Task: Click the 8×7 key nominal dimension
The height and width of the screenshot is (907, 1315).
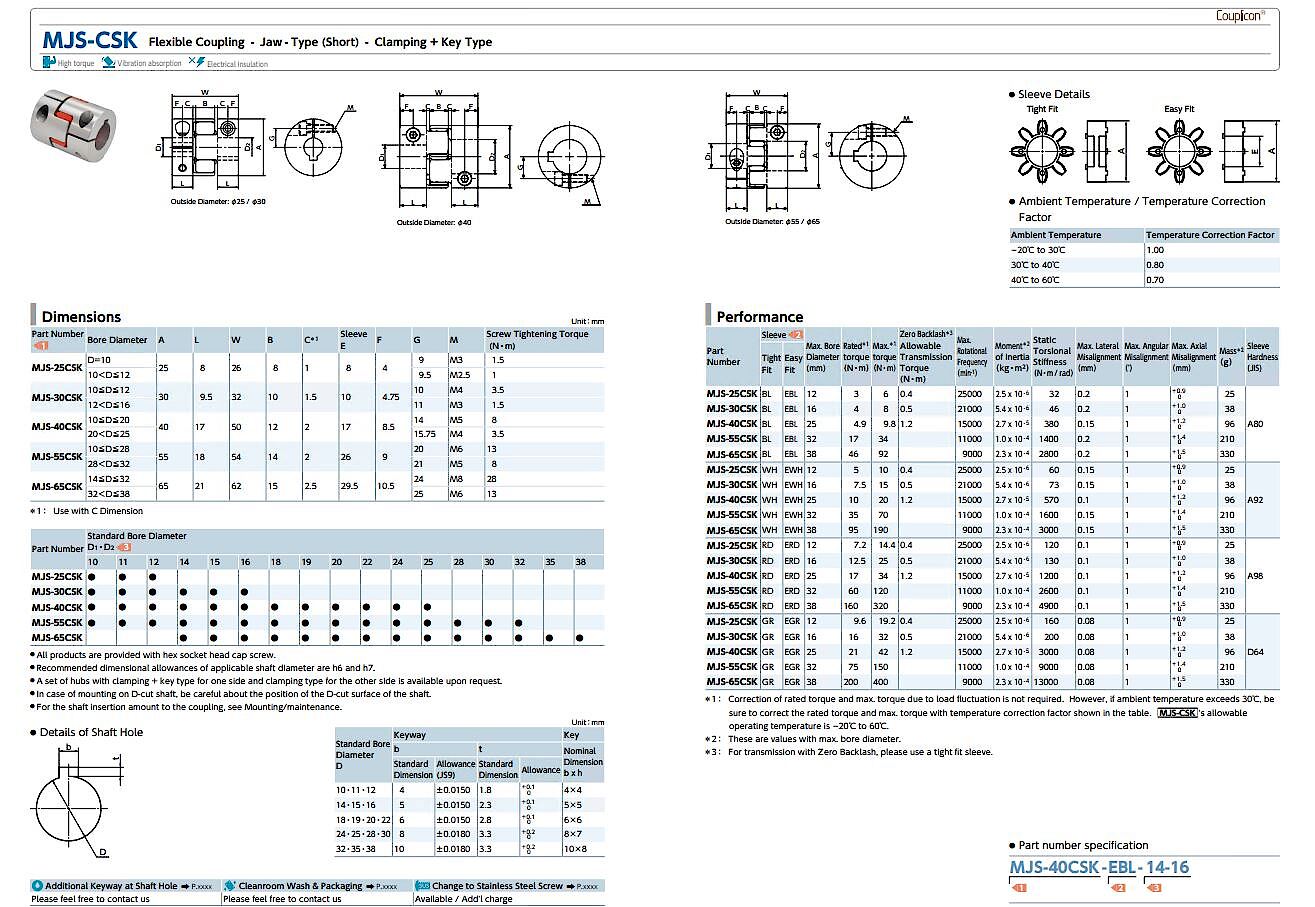Action: click(573, 835)
